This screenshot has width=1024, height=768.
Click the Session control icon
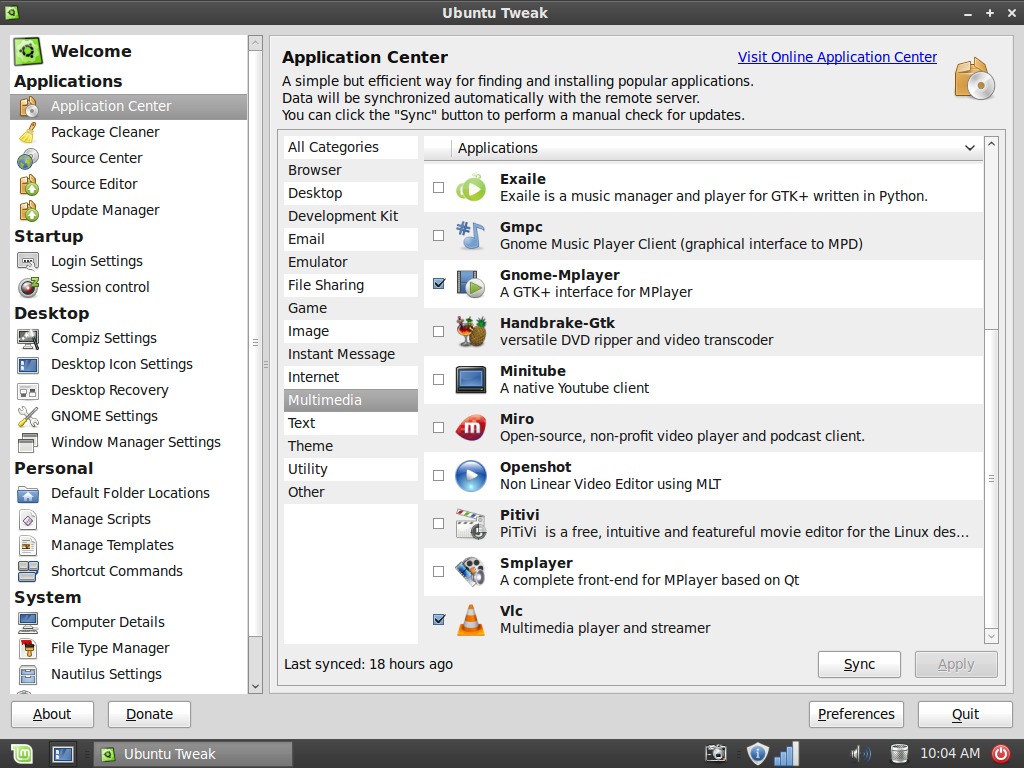click(28, 287)
